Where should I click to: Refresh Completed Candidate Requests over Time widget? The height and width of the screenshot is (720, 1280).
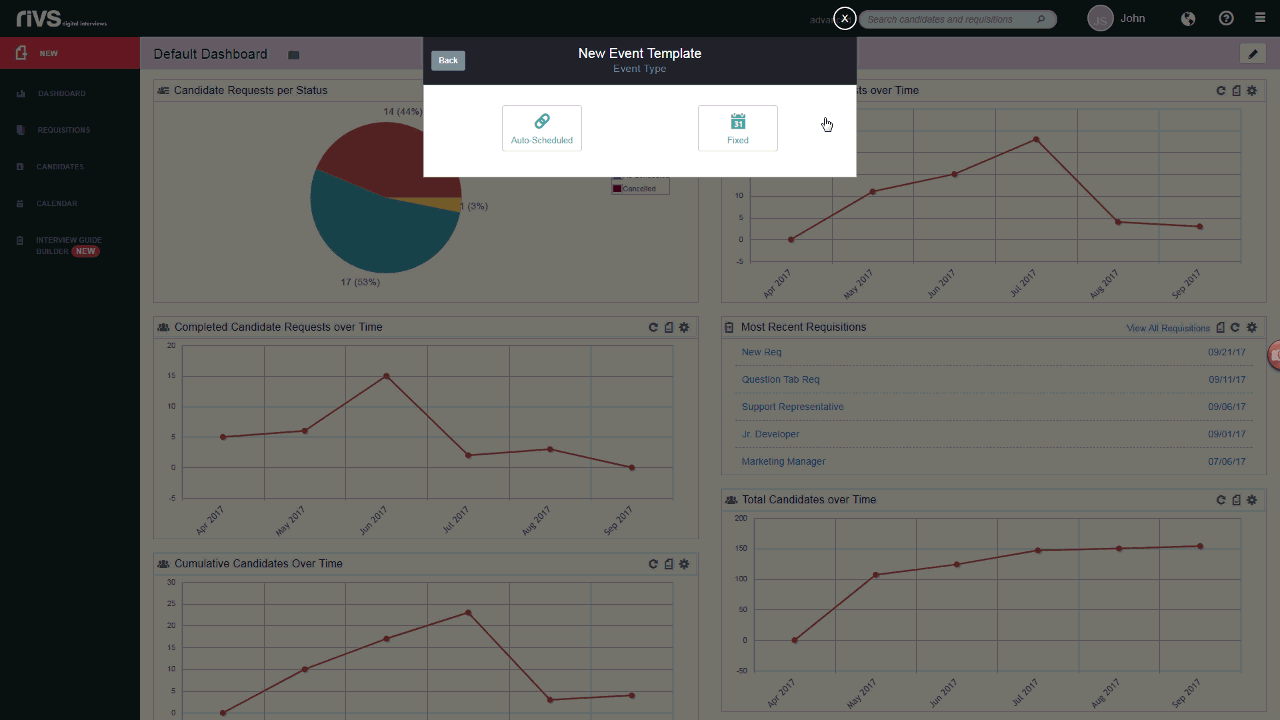click(x=653, y=327)
